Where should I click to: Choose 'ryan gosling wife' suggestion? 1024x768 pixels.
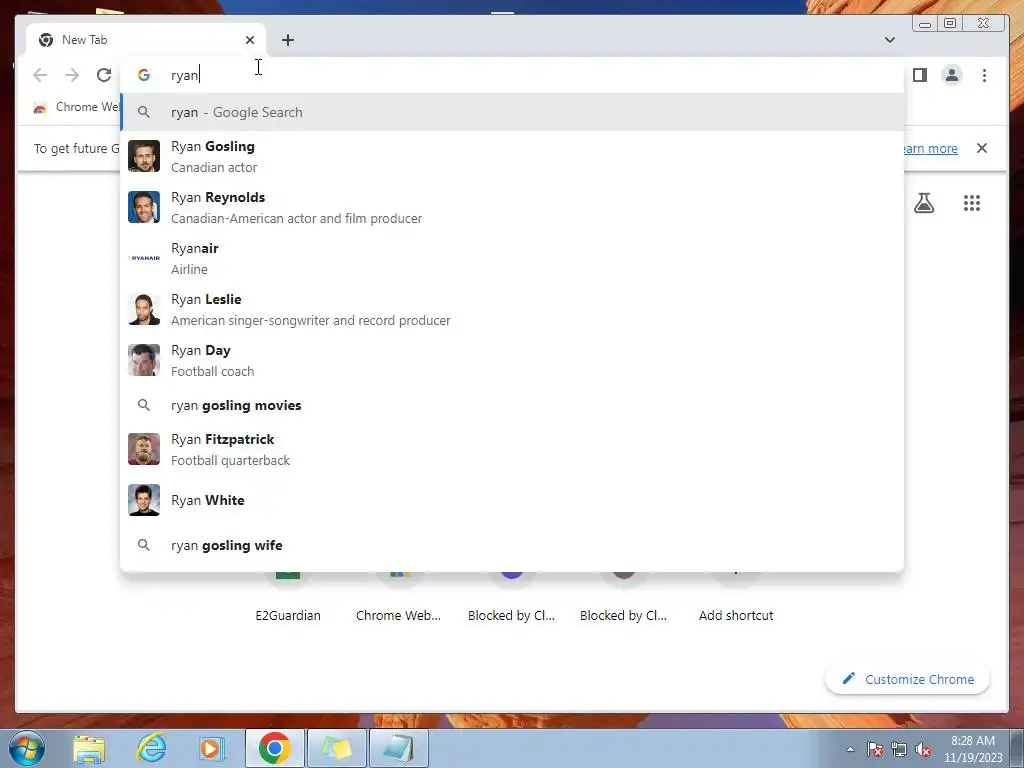[512, 545]
